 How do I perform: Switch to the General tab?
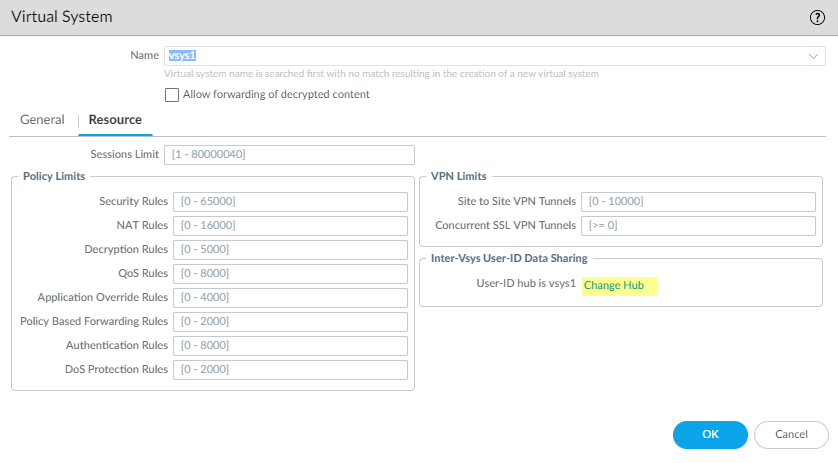pyautogui.click(x=42, y=120)
